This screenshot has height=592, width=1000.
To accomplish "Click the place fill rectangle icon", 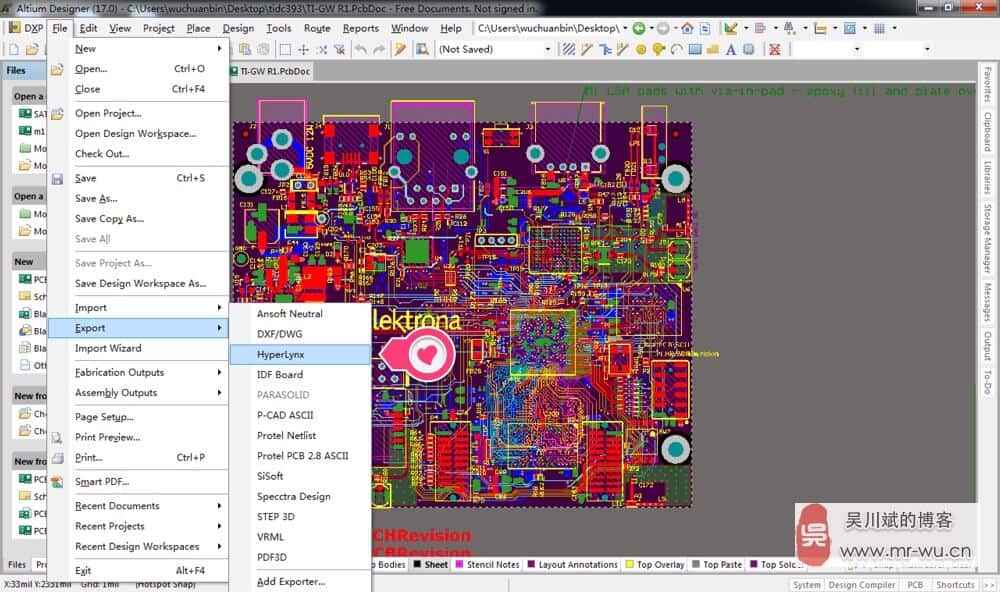I will coord(695,49).
